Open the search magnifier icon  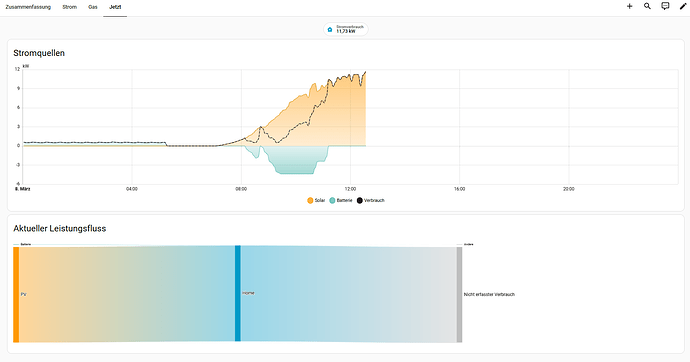[x=647, y=6]
